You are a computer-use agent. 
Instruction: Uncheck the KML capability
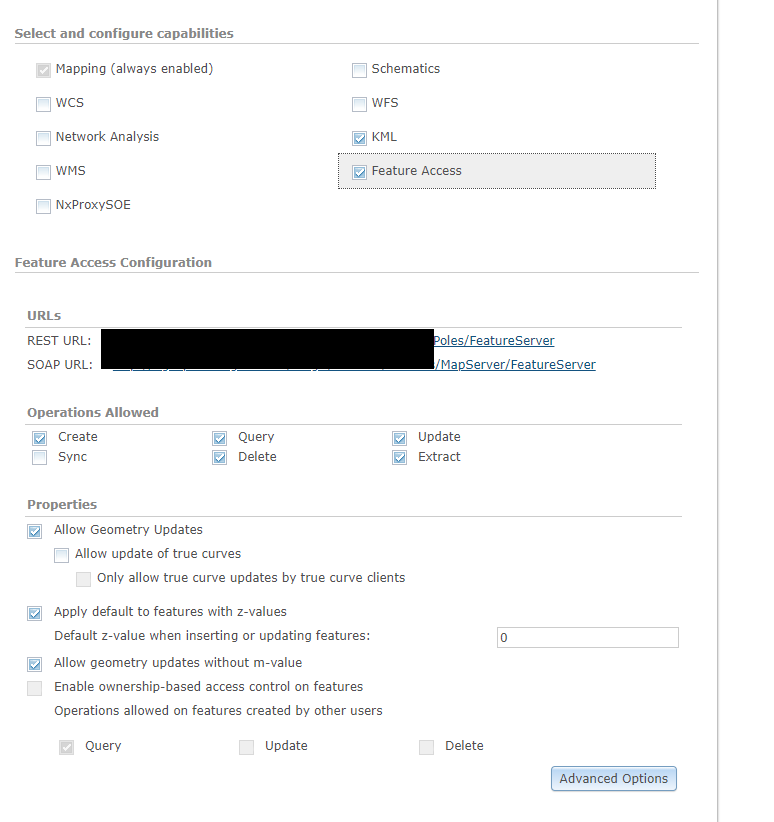pos(359,138)
